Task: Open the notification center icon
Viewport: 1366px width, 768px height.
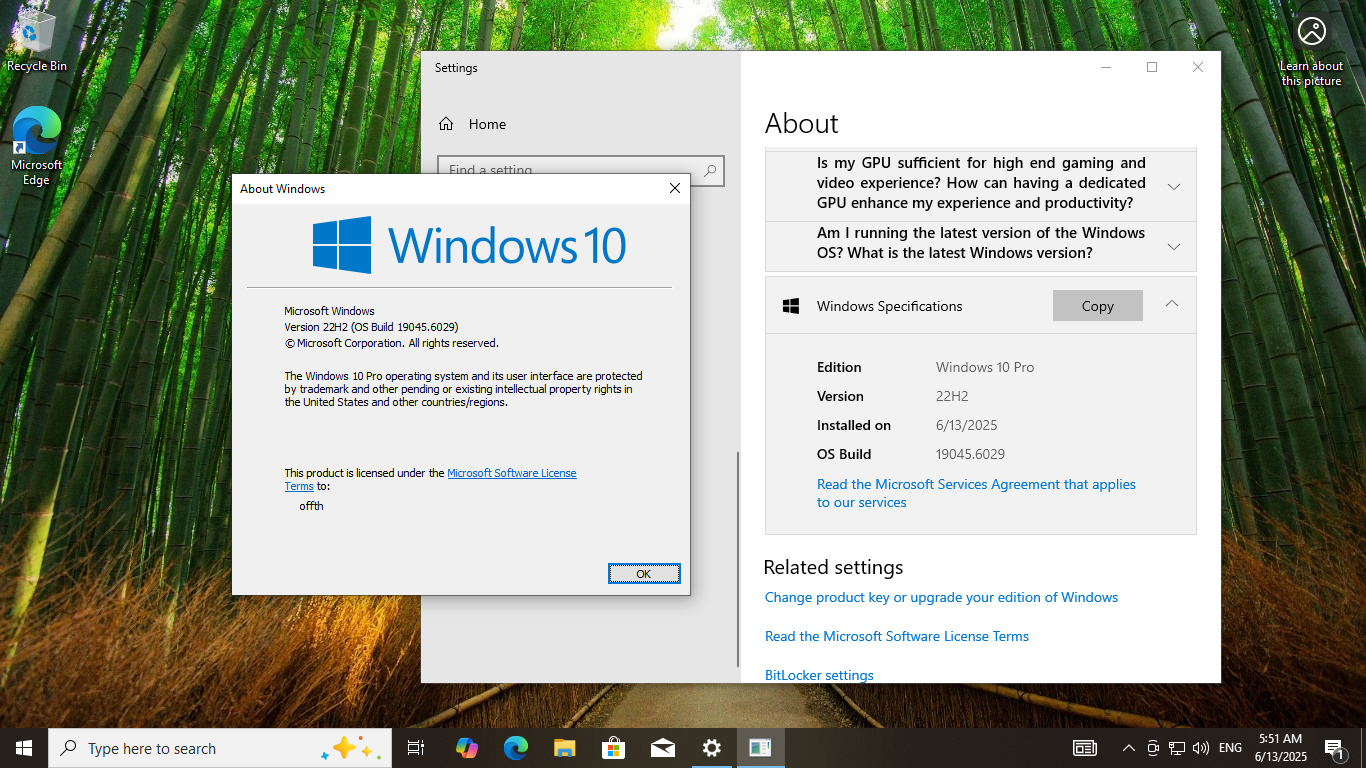Action: point(1334,748)
